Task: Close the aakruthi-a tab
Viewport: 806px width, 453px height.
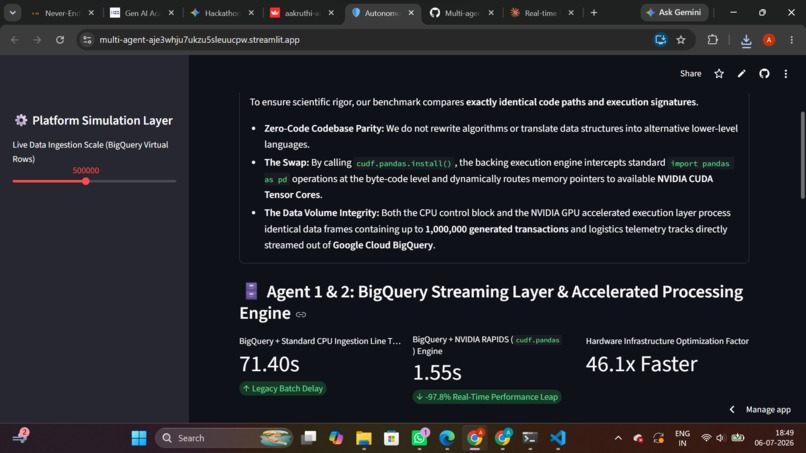Action: [x=331, y=13]
